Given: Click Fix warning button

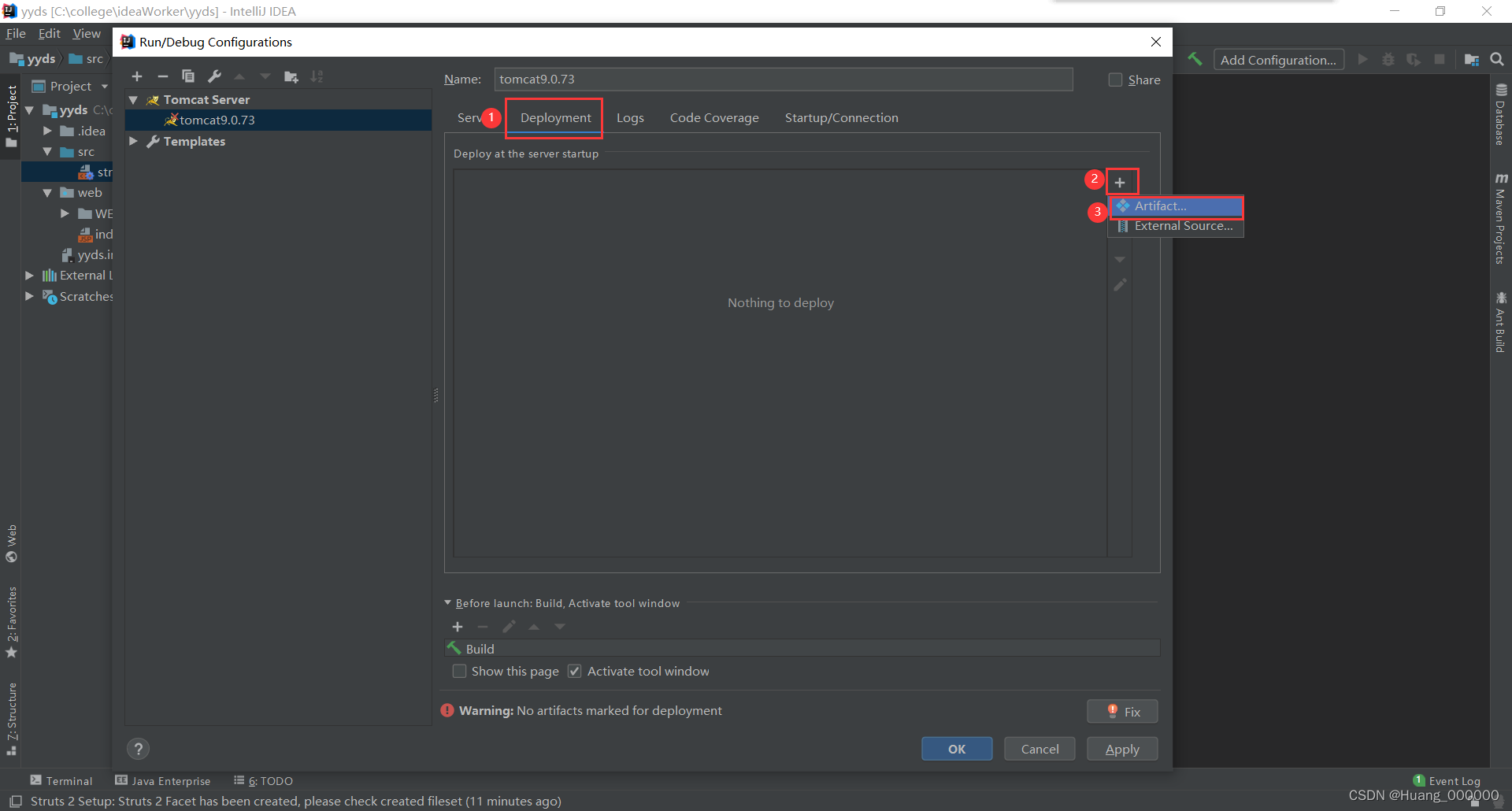Looking at the screenshot, I should [1122, 711].
